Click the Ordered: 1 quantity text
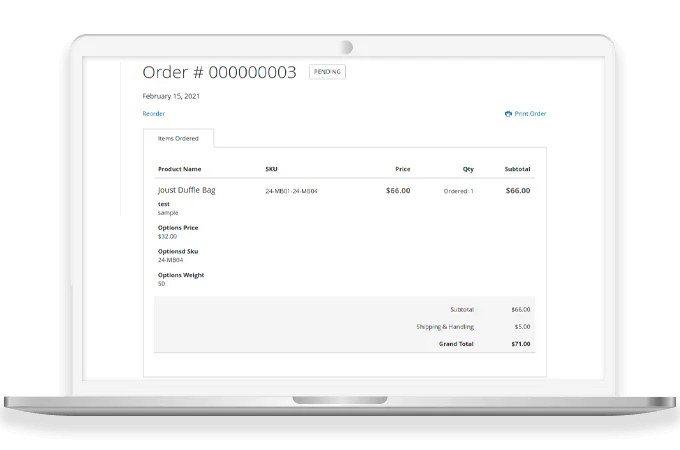680x450 pixels. tap(458, 191)
